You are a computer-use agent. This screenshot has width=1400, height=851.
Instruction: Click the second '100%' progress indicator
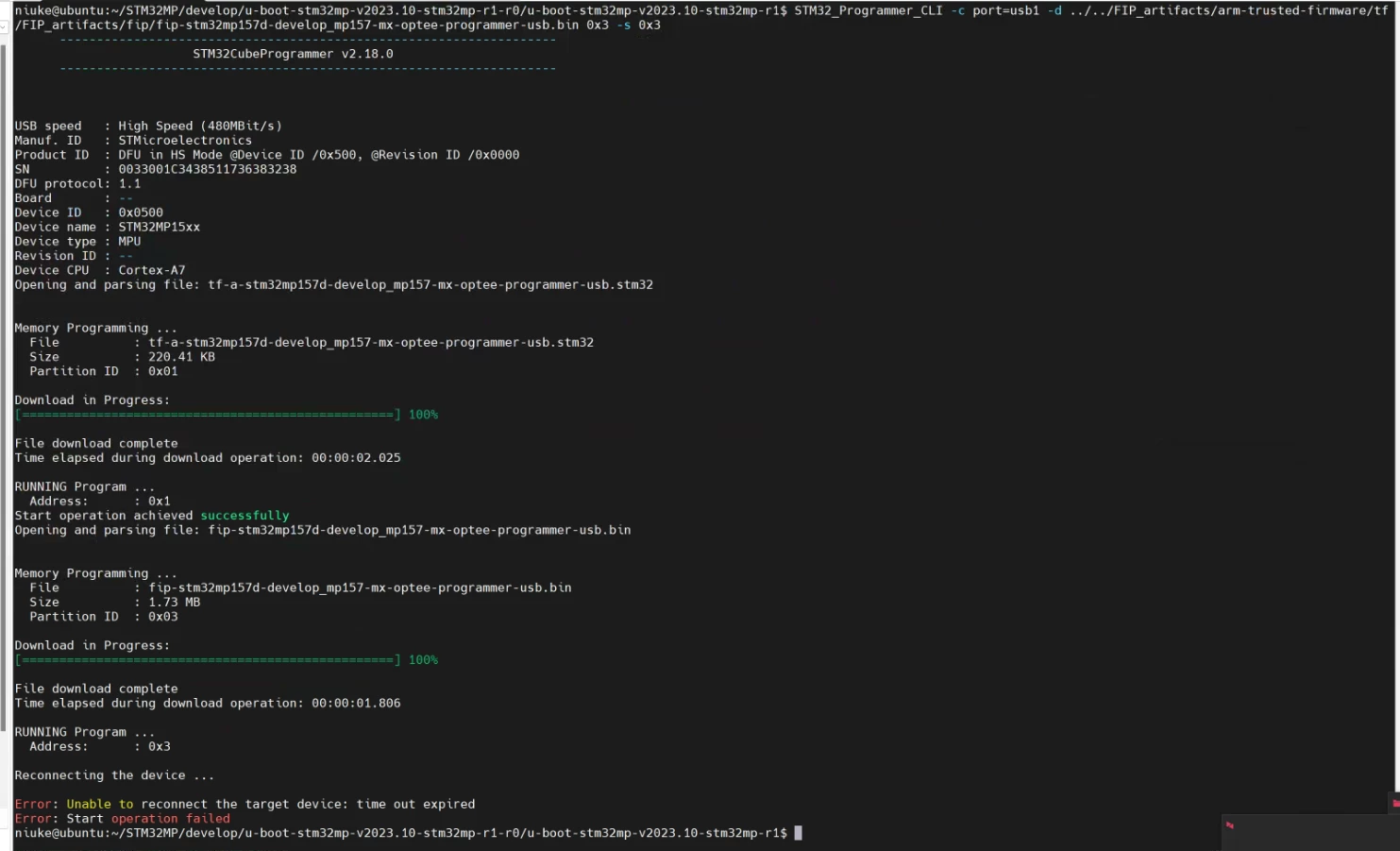pos(423,660)
